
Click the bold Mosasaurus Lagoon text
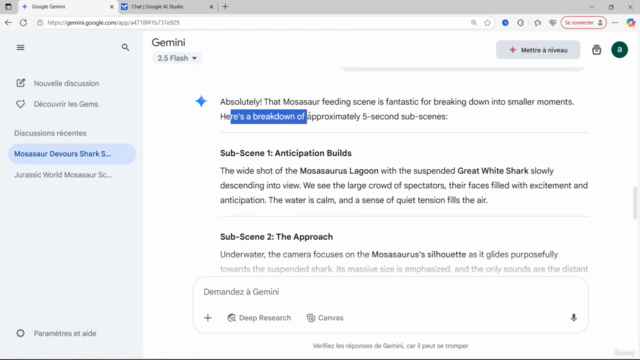point(339,171)
